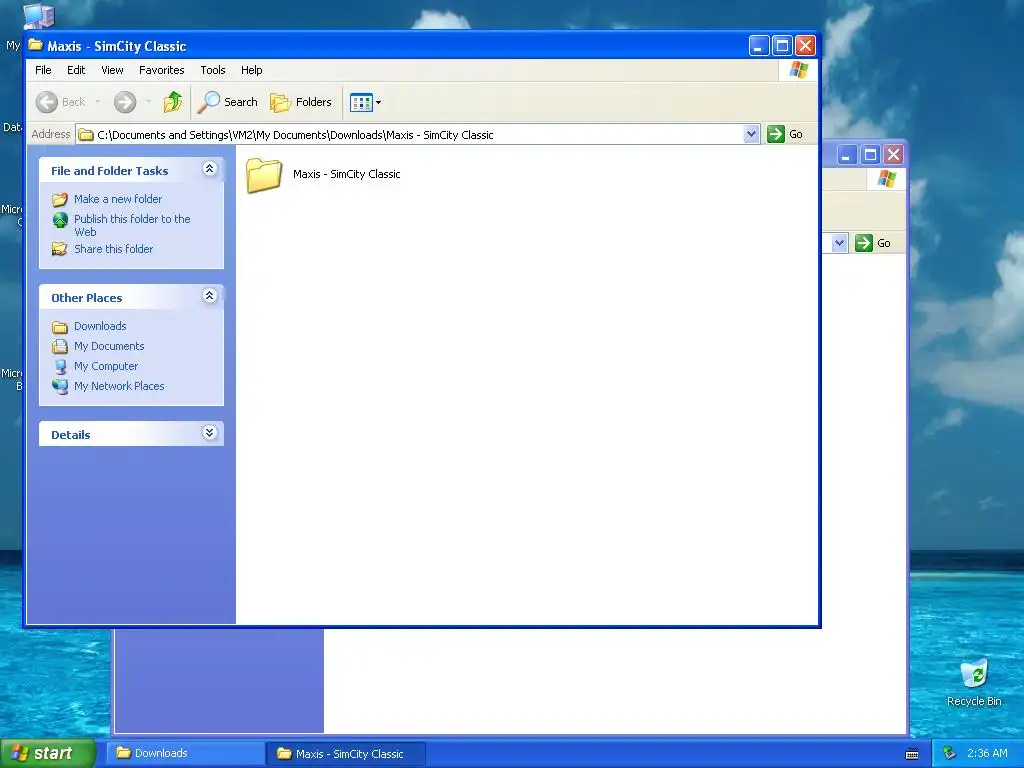Minimize the Maxis - SimCity Classic window
The image size is (1024, 768).
coord(759,46)
